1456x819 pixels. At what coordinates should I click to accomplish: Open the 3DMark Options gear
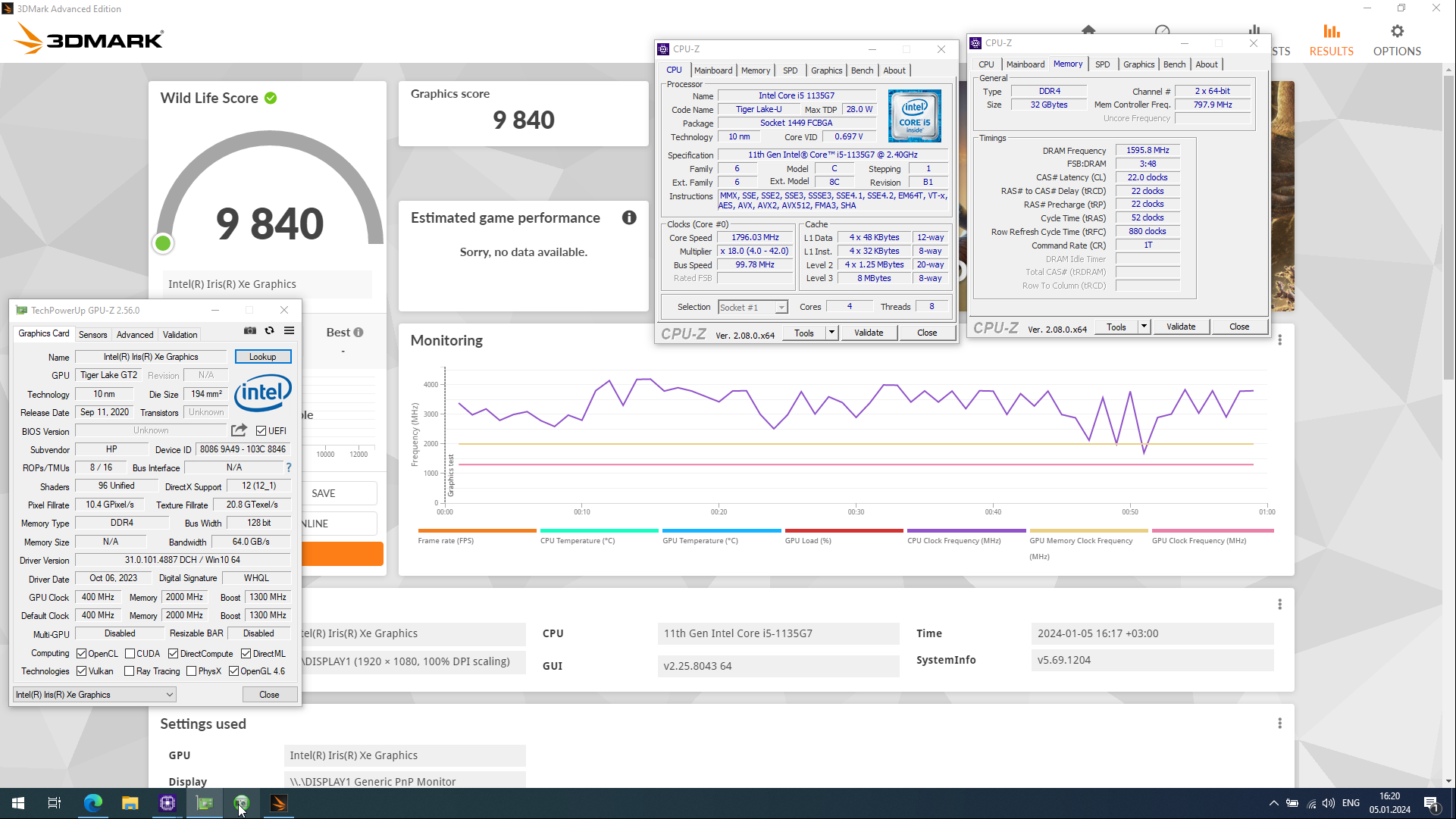(1397, 40)
